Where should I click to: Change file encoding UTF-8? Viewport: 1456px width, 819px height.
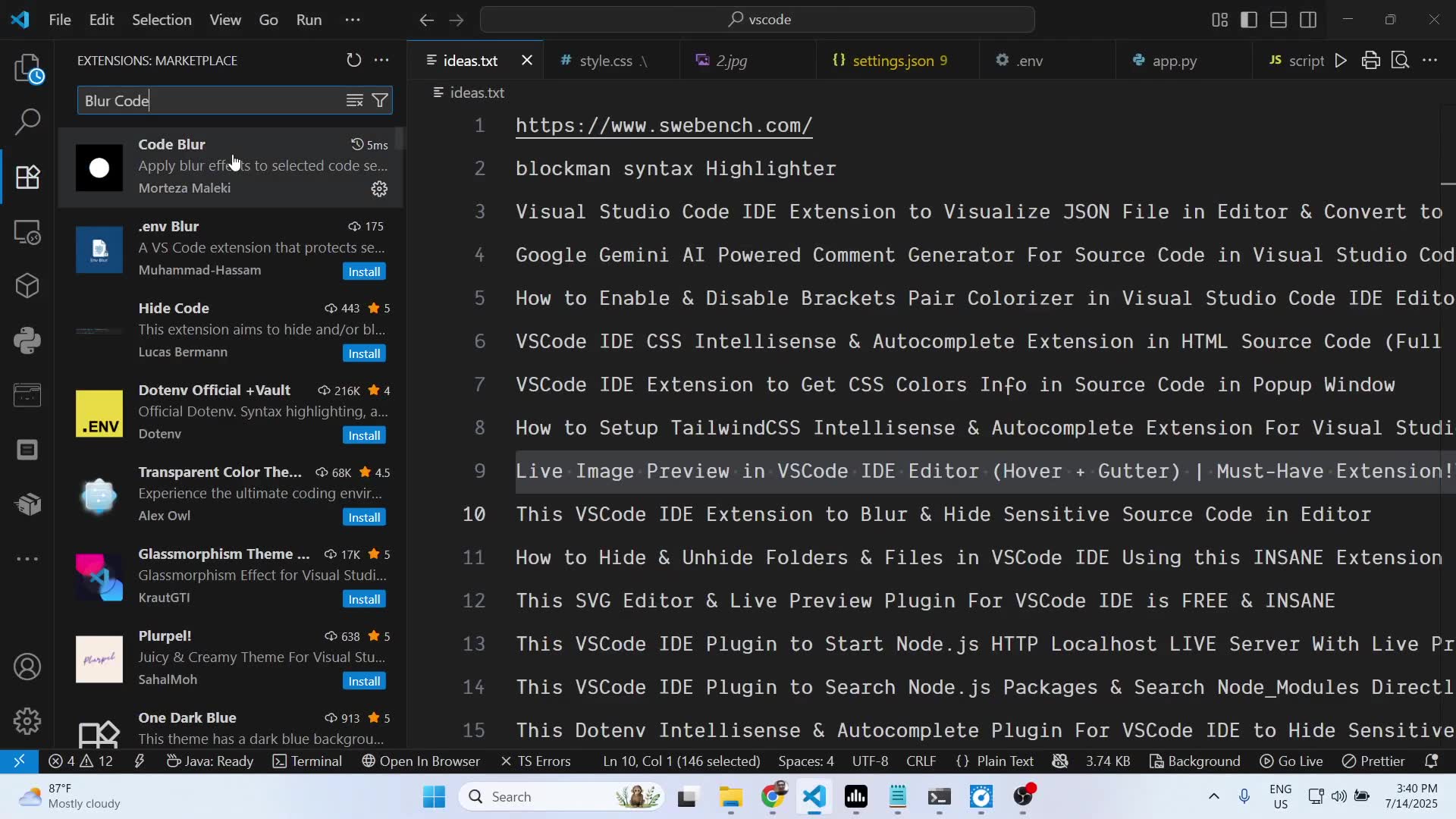pyautogui.click(x=870, y=761)
